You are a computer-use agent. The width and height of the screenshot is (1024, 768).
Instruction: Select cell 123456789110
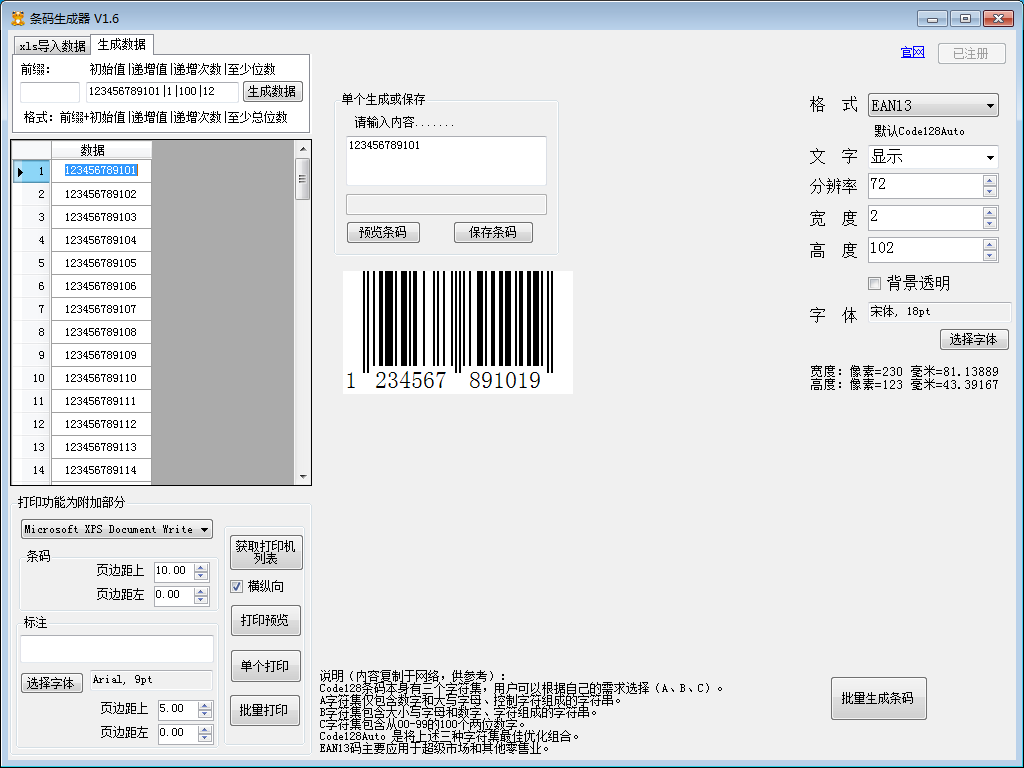point(101,378)
